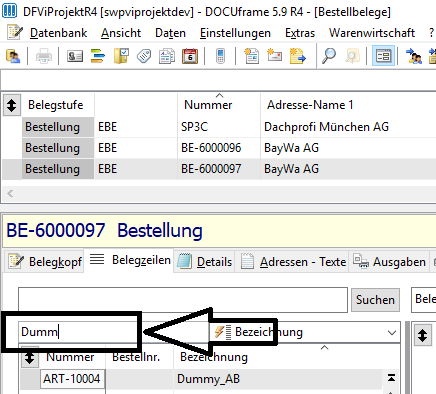Open the Bezeichnung dropdown arrow
This screenshot has height=394, width=436.
pos(392,332)
